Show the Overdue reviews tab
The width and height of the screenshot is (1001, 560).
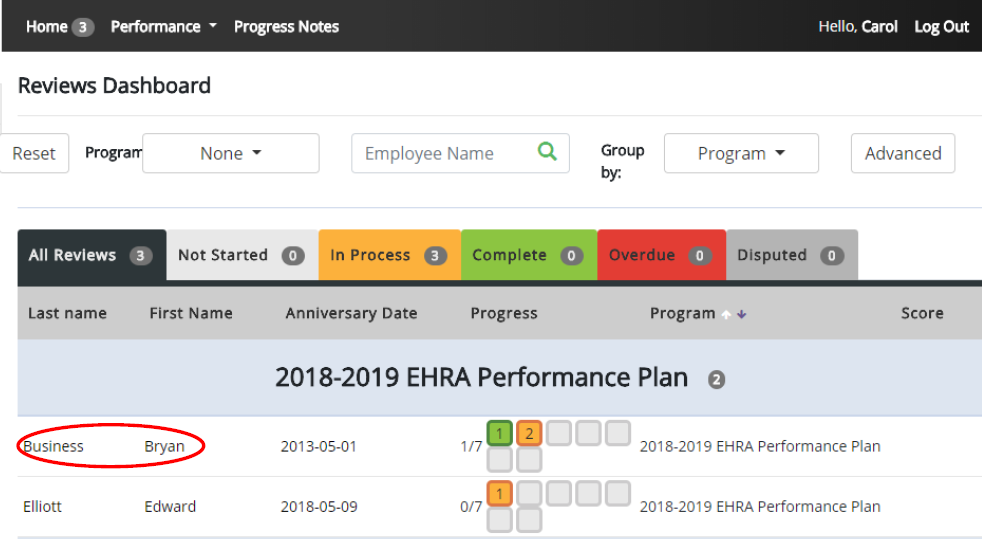click(660, 256)
